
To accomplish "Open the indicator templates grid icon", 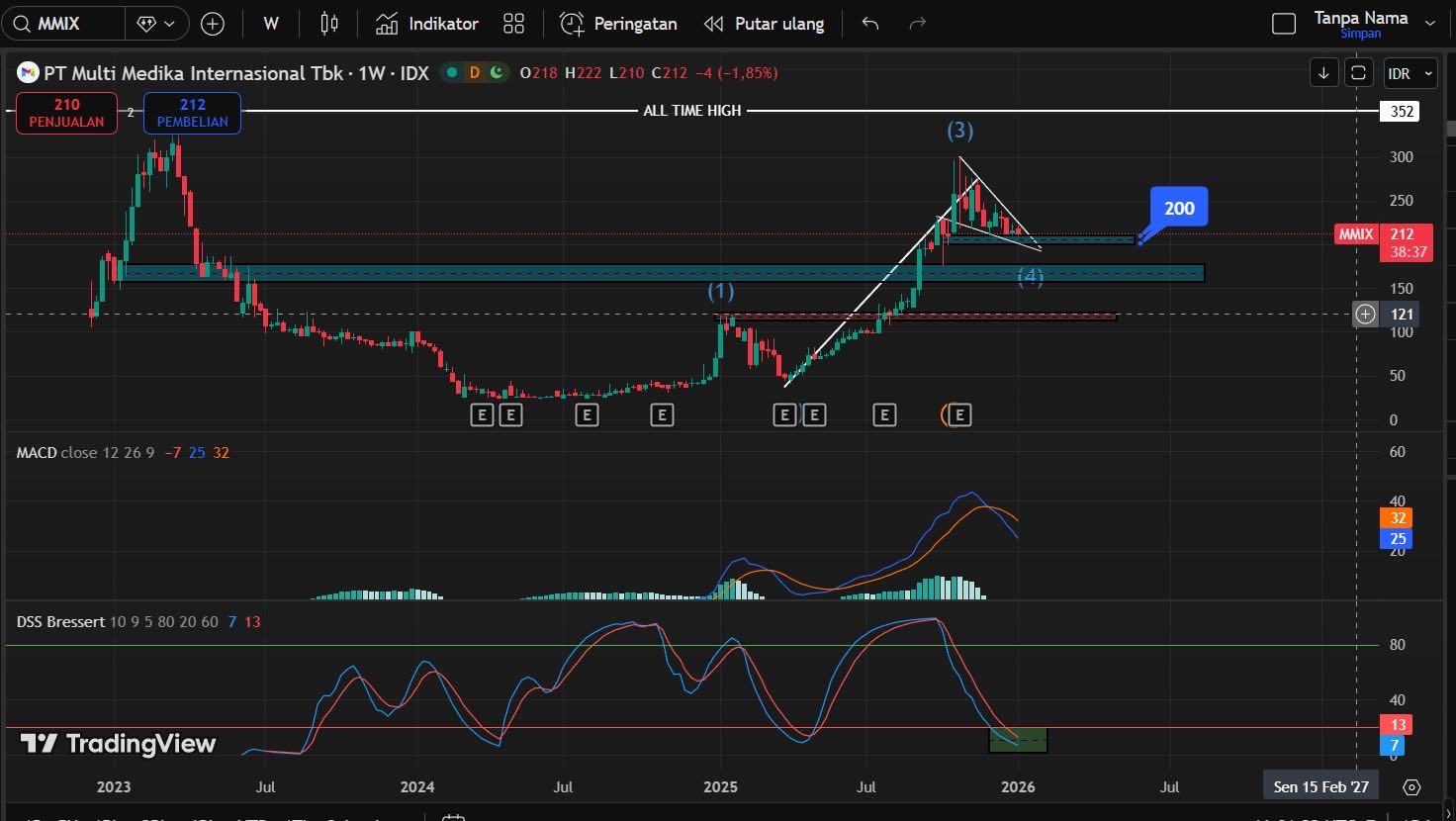I will click(x=513, y=24).
